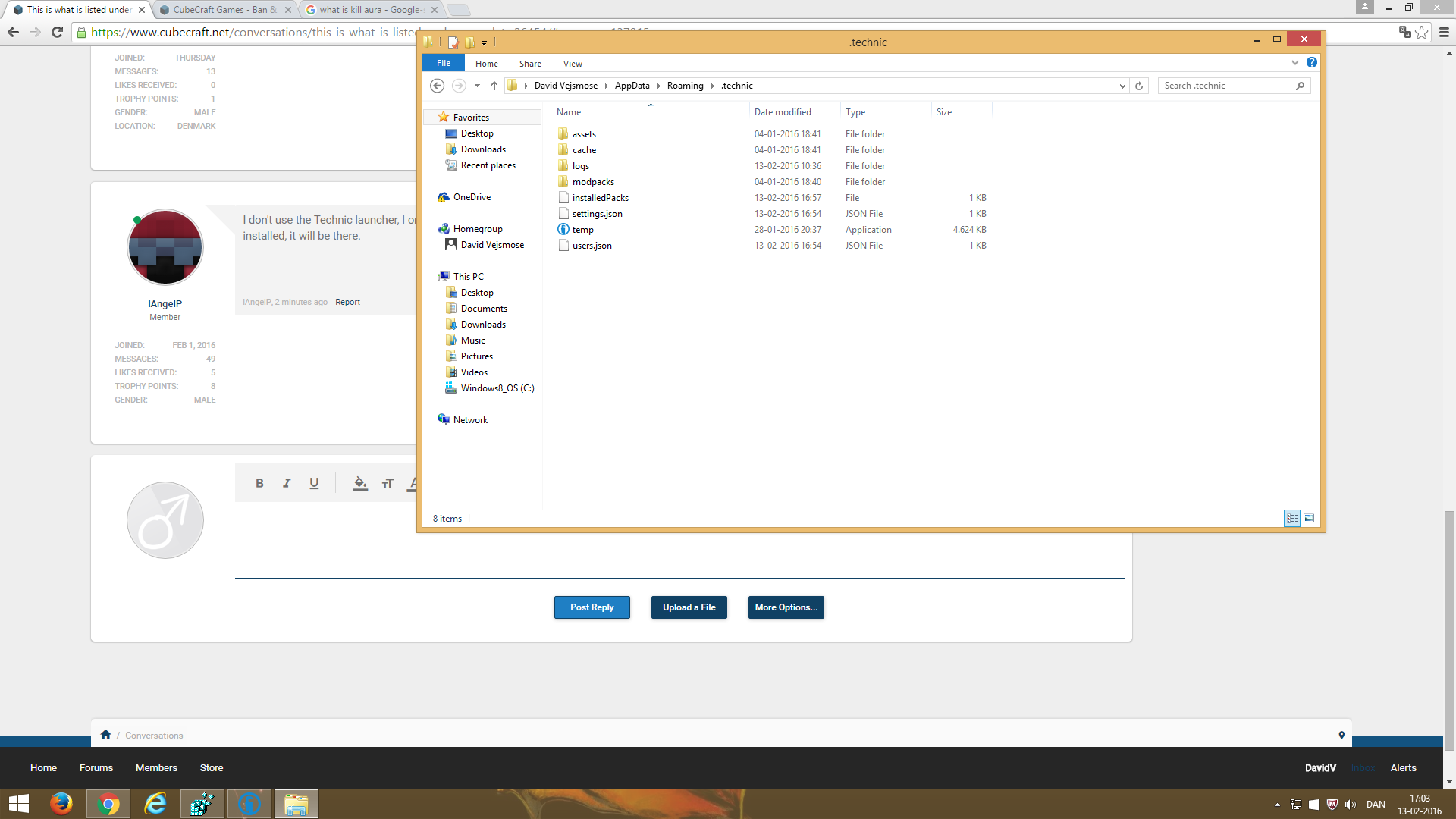Click Properties icon in quick access toolbar

pyautogui.click(x=453, y=42)
